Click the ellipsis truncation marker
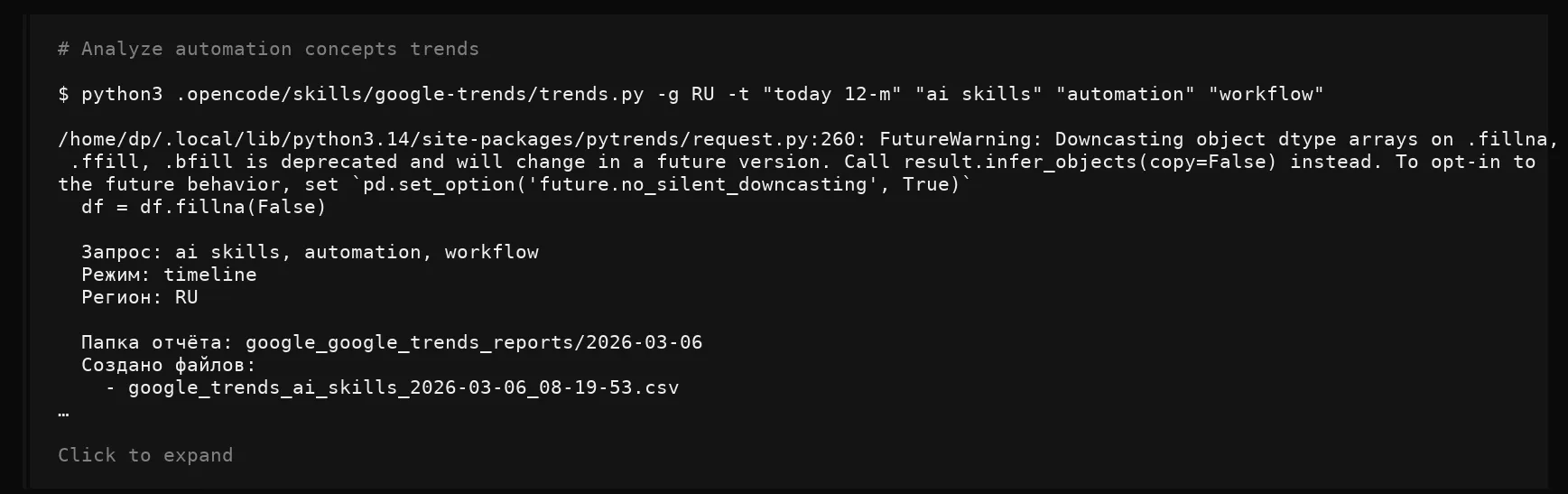 click(x=63, y=411)
